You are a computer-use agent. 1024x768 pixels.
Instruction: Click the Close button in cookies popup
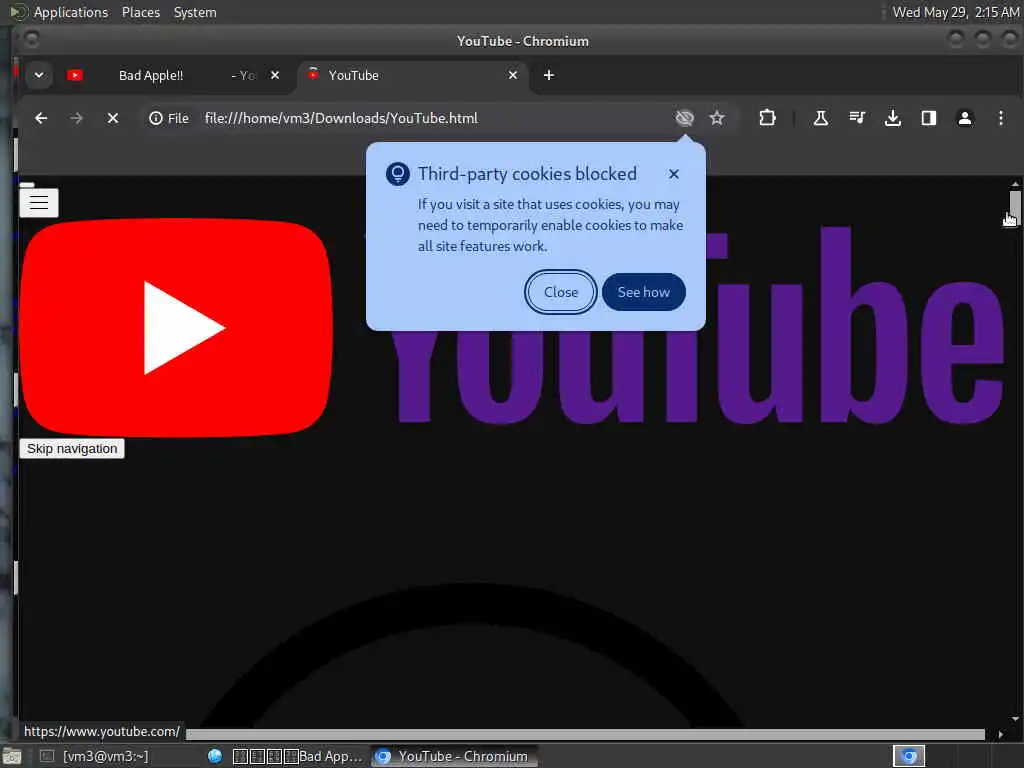[561, 292]
